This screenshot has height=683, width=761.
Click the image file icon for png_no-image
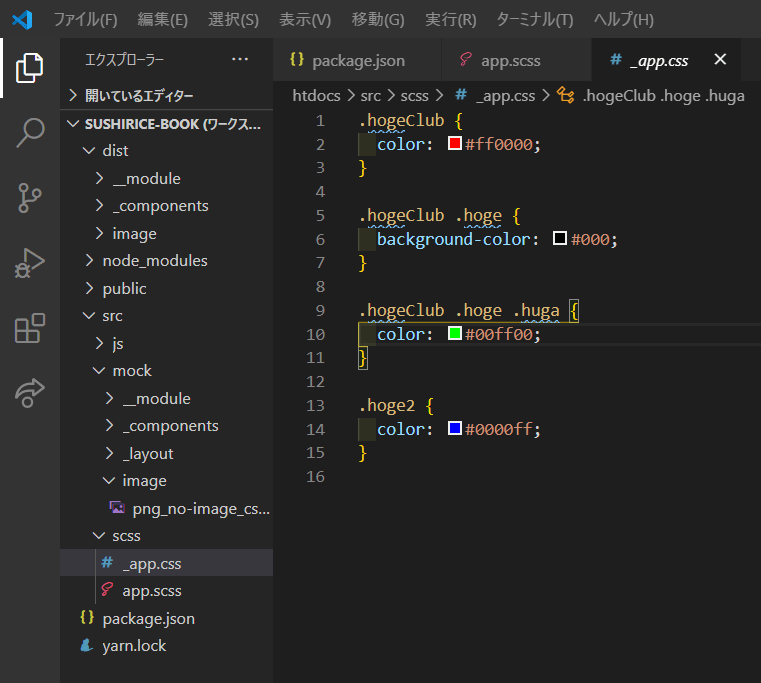point(117,508)
